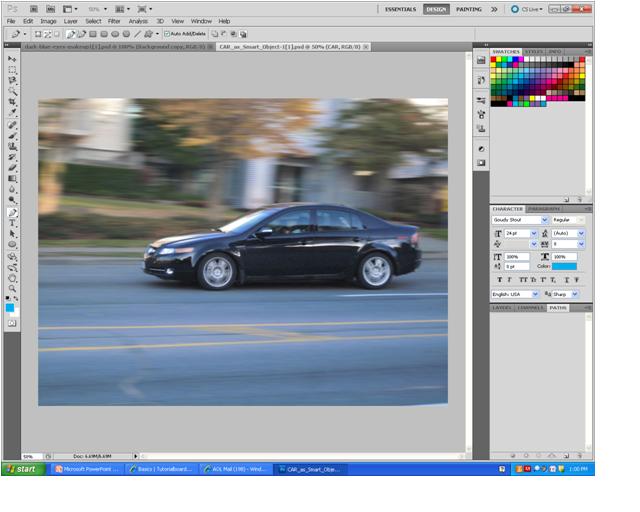Open the Sharp anti-aliasing dropdown
This screenshot has width=640, height=512.
(x=575, y=294)
